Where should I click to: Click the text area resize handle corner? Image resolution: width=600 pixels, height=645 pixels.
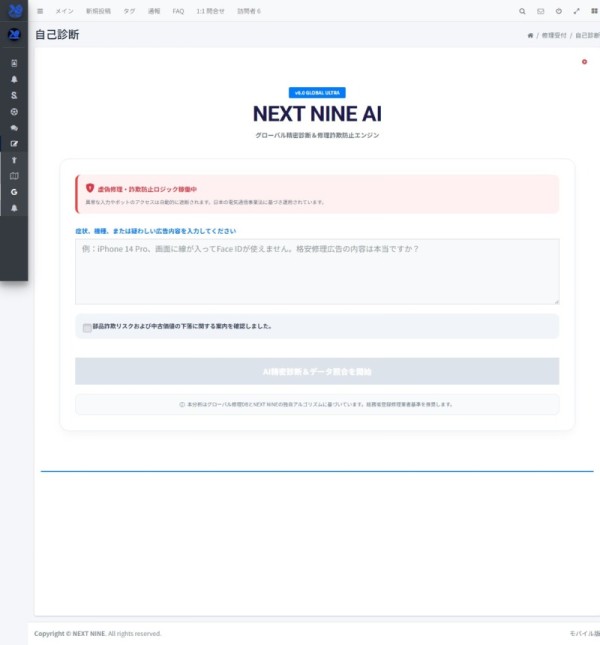click(556, 302)
